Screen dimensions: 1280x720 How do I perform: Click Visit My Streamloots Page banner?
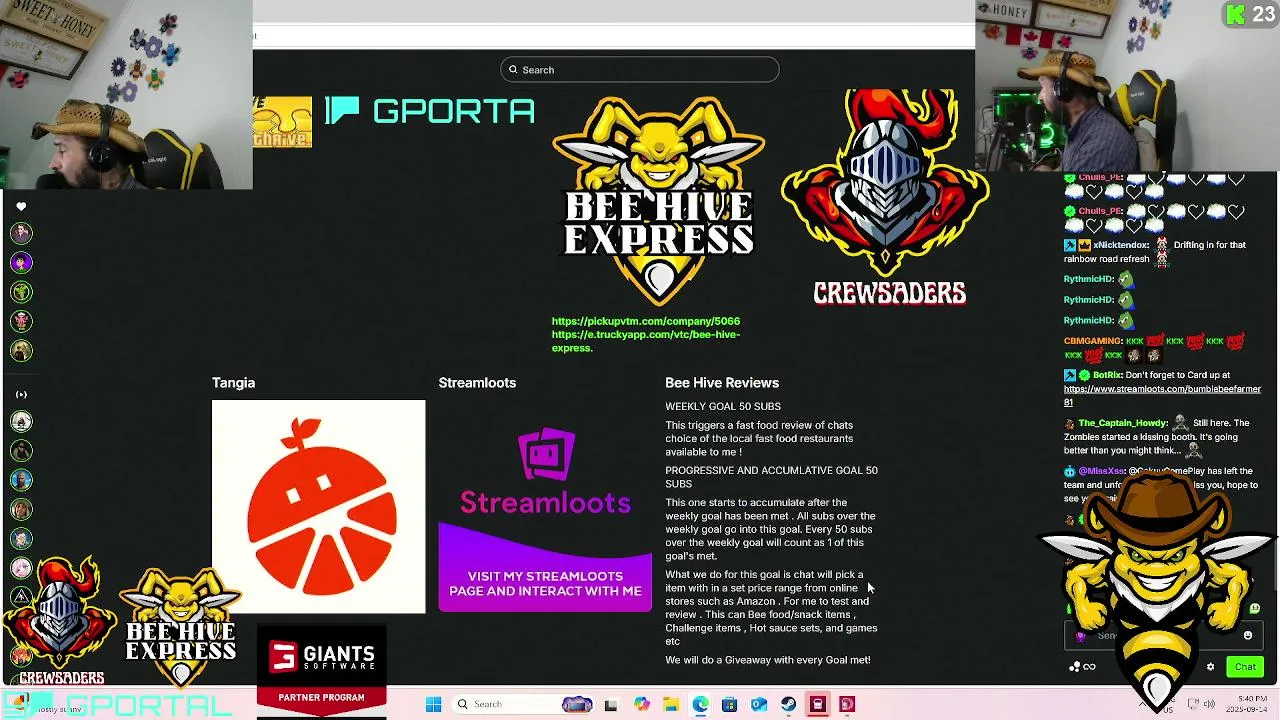coord(545,584)
